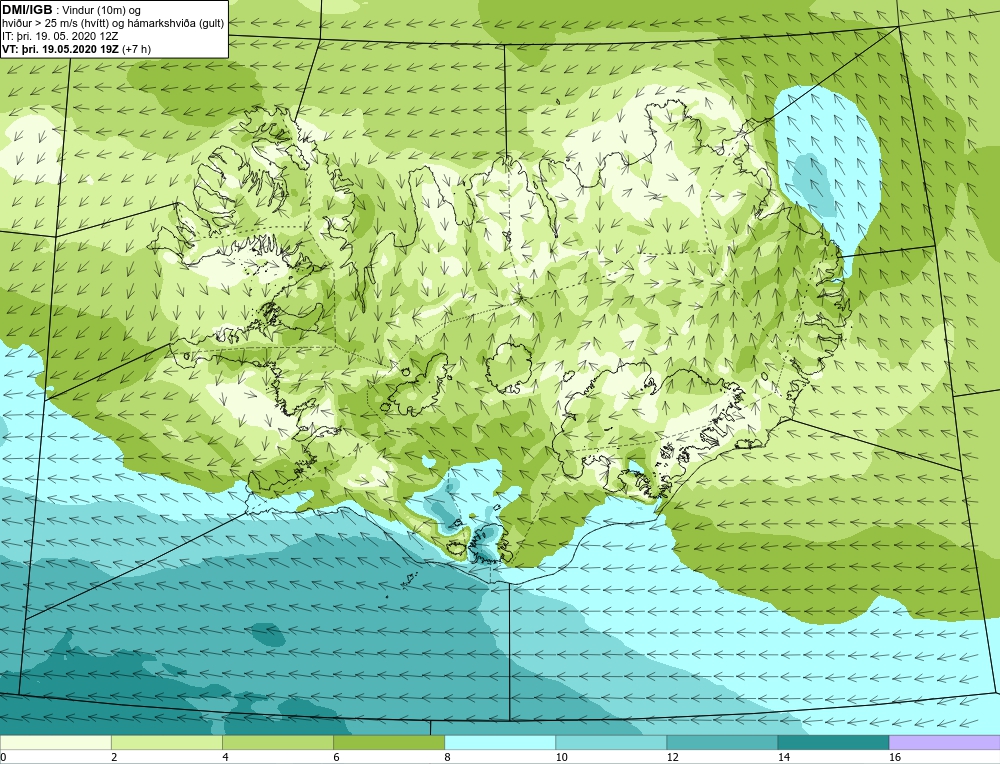Screen dimensions: 1000x764
Task: Click the 14–16 m/s dark teal legend swatch
Action: (833, 742)
